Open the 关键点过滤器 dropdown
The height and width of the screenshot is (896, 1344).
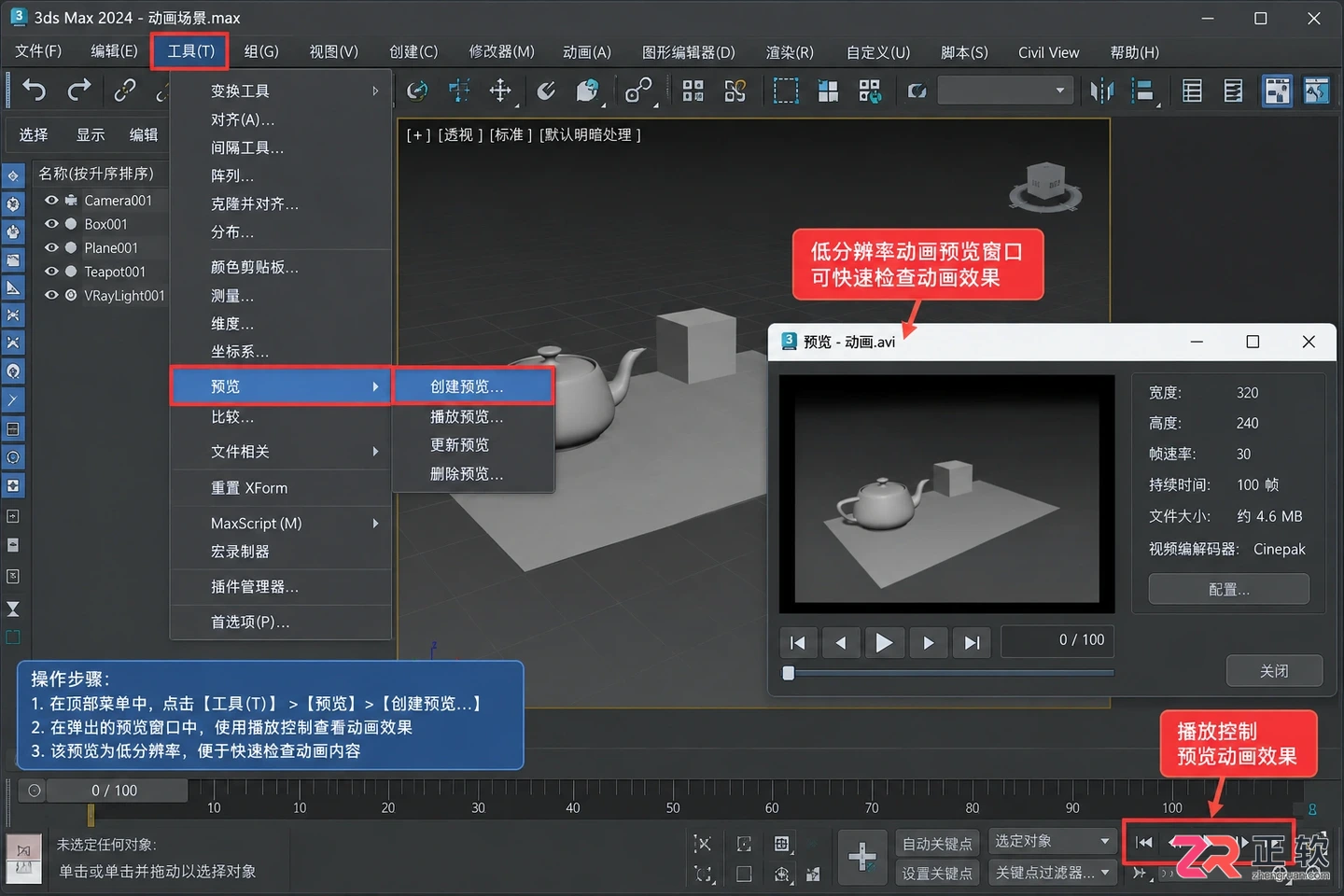pos(1052,873)
